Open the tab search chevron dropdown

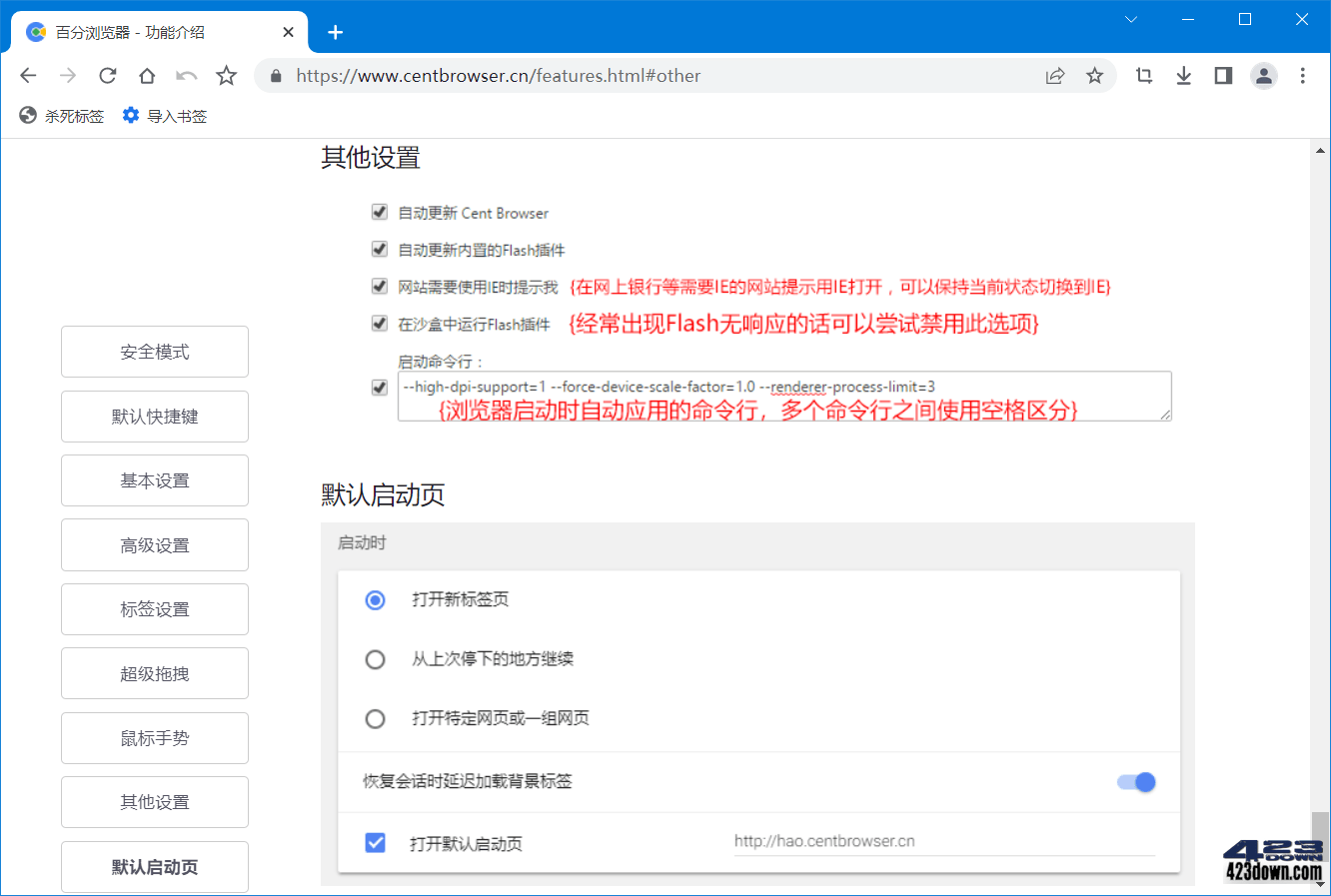tap(1130, 19)
